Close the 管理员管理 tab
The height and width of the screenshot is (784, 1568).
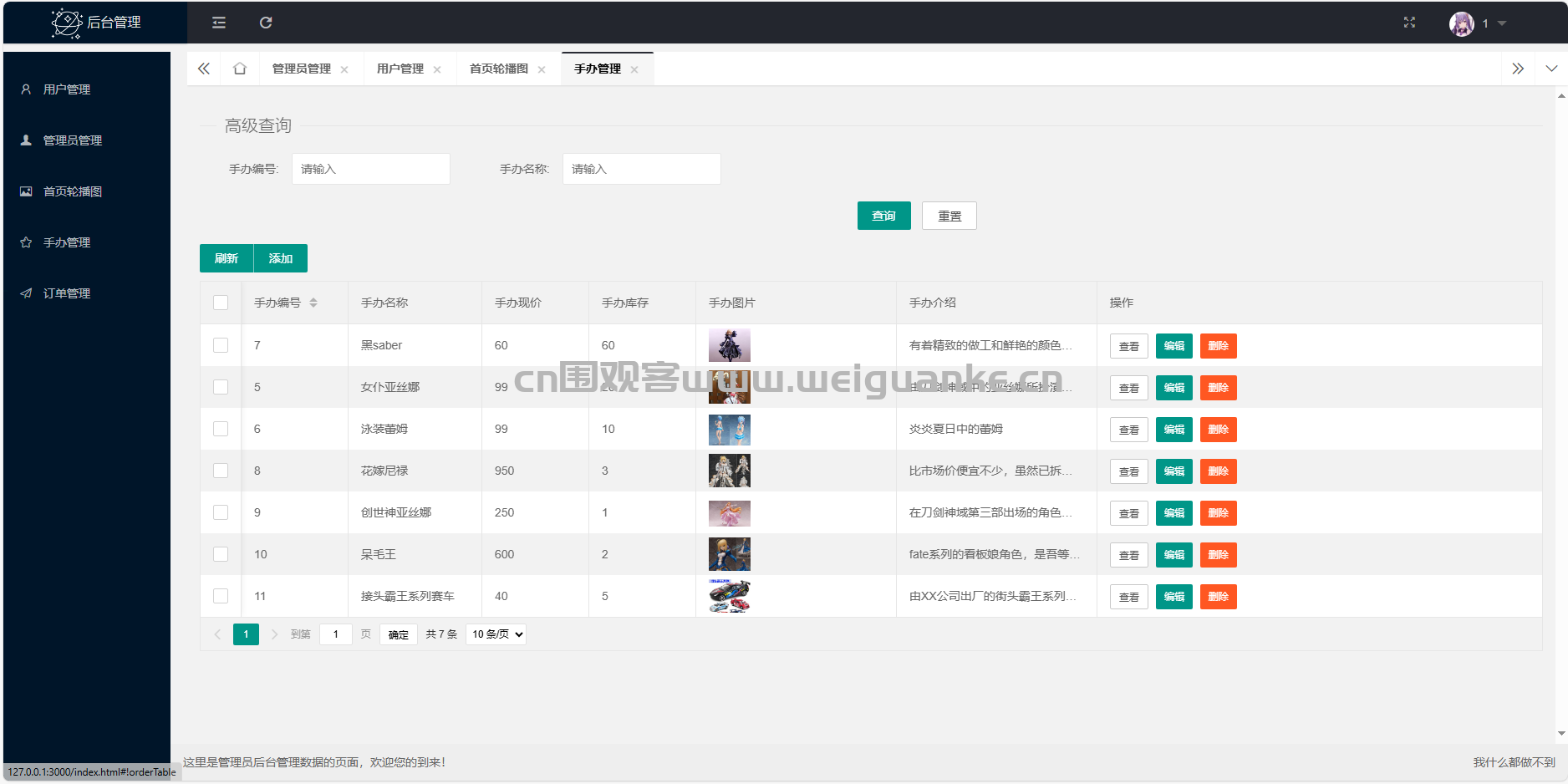pyautogui.click(x=344, y=69)
